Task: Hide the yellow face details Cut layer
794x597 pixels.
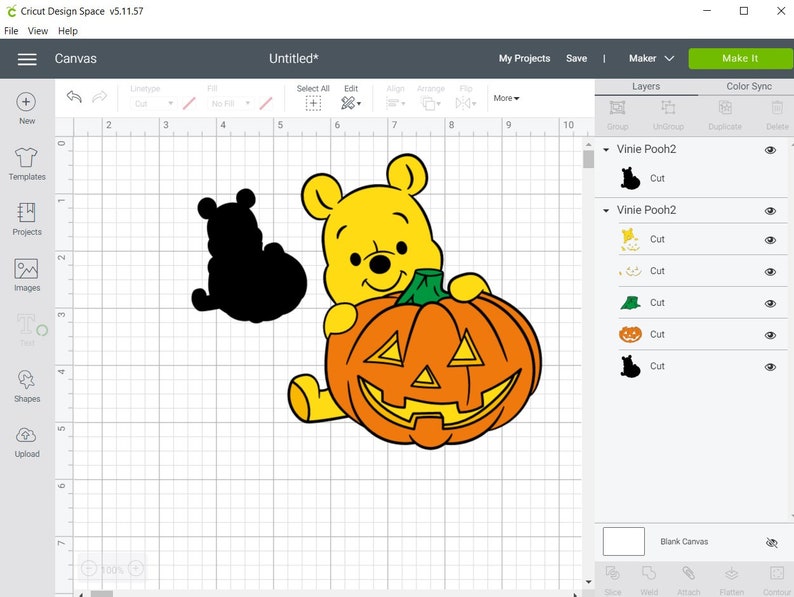Action: pyautogui.click(x=770, y=272)
